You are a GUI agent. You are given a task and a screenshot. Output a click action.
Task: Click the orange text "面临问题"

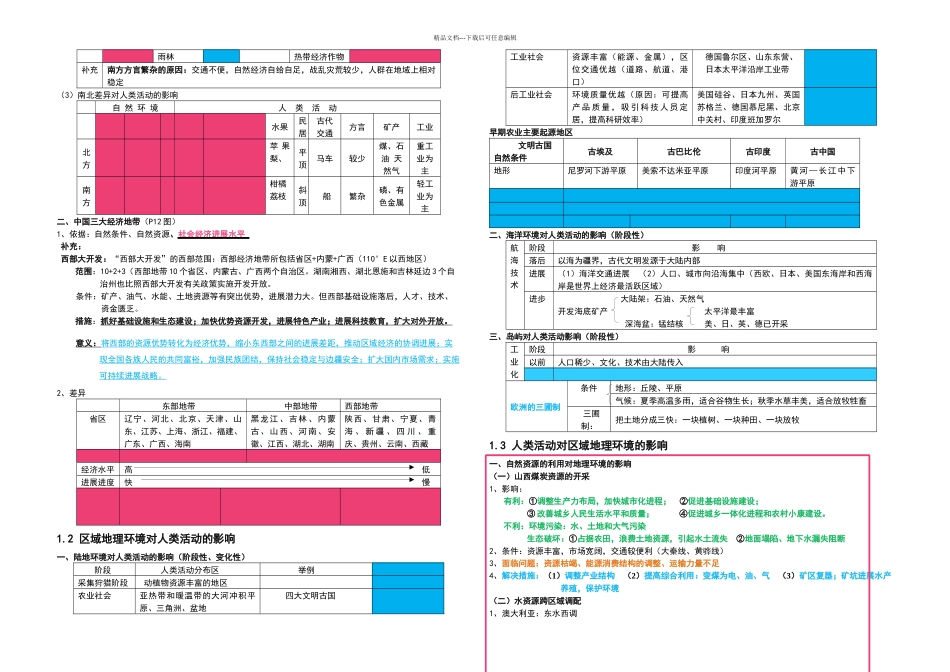tap(519, 563)
